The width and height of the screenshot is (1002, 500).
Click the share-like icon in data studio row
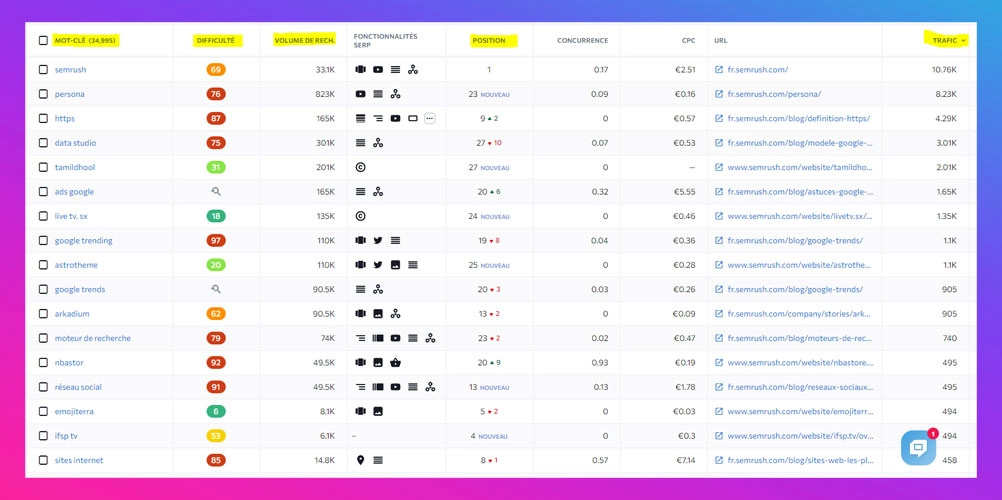tap(378, 143)
